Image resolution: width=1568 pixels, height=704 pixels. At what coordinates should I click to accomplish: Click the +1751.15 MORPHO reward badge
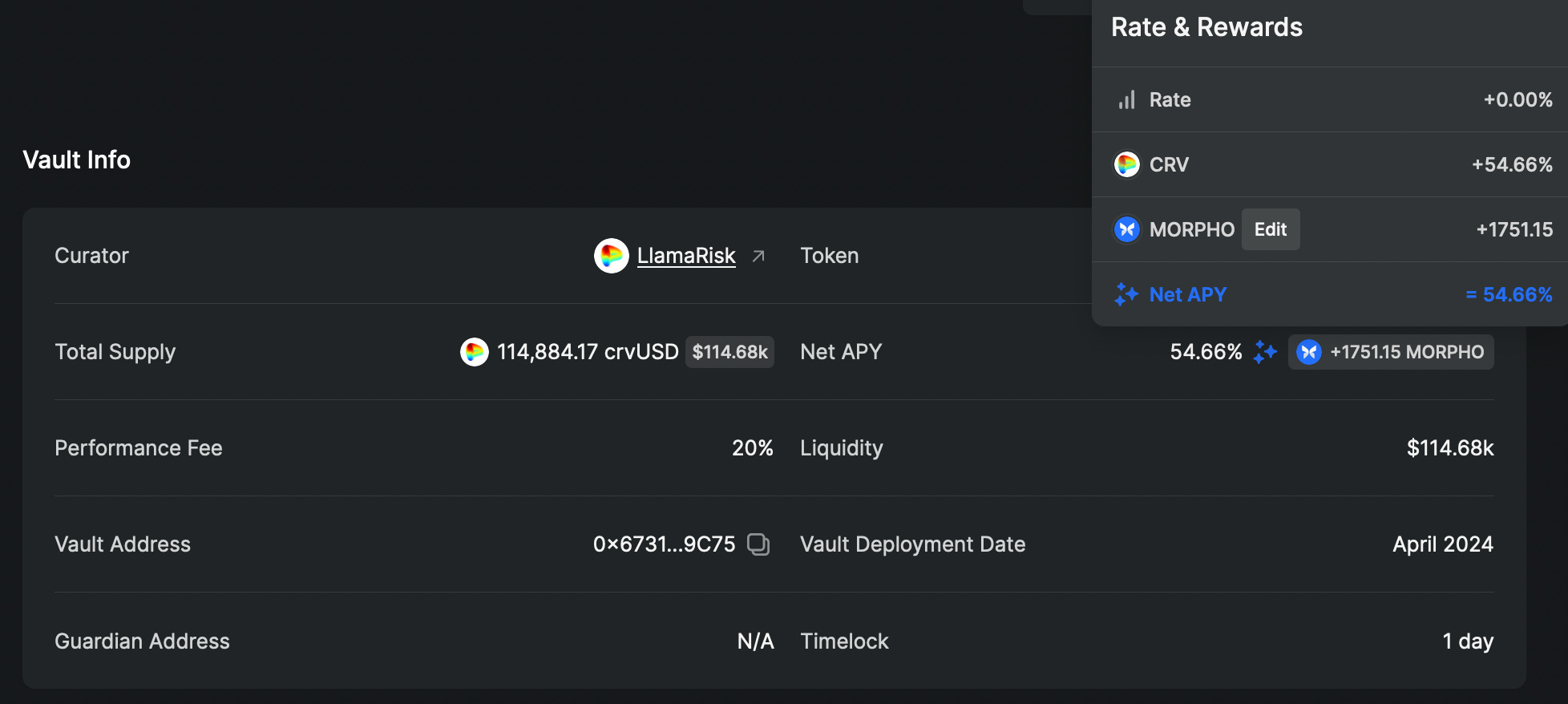pyautogui.click(x=1391, y=352)
